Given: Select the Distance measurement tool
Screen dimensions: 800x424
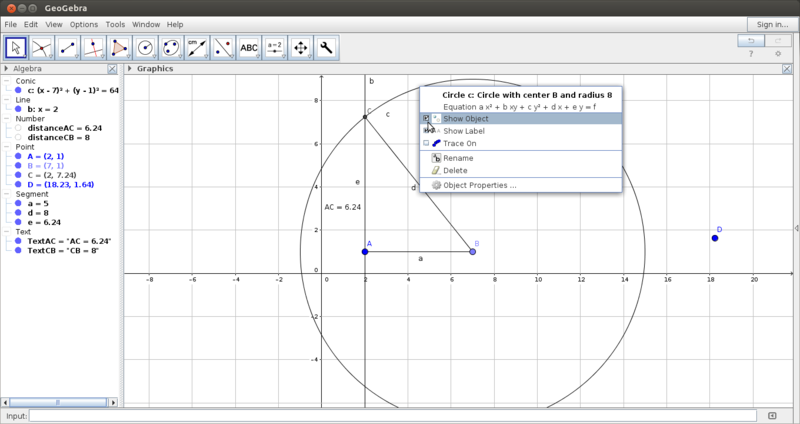Looking at the screenshot, I should click(197, 48).
